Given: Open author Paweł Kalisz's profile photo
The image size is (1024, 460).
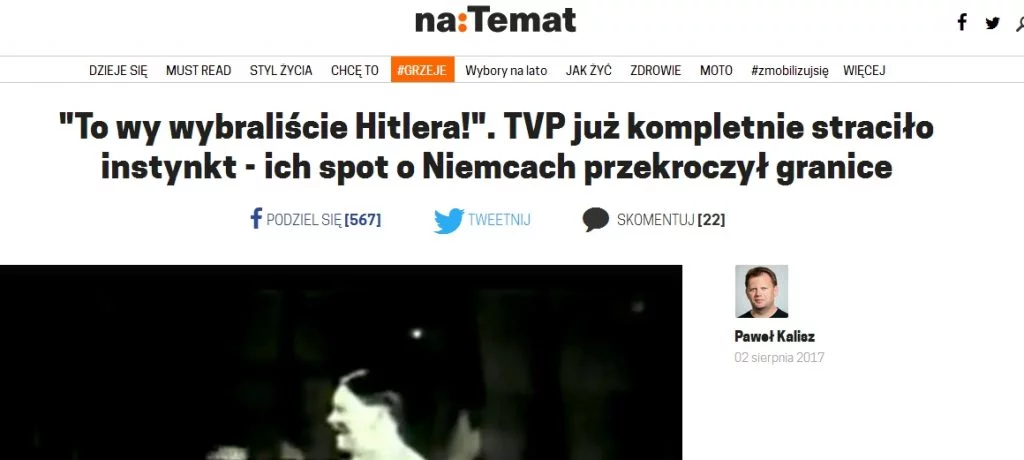Looking at the screenshot, I should [761, 291].
